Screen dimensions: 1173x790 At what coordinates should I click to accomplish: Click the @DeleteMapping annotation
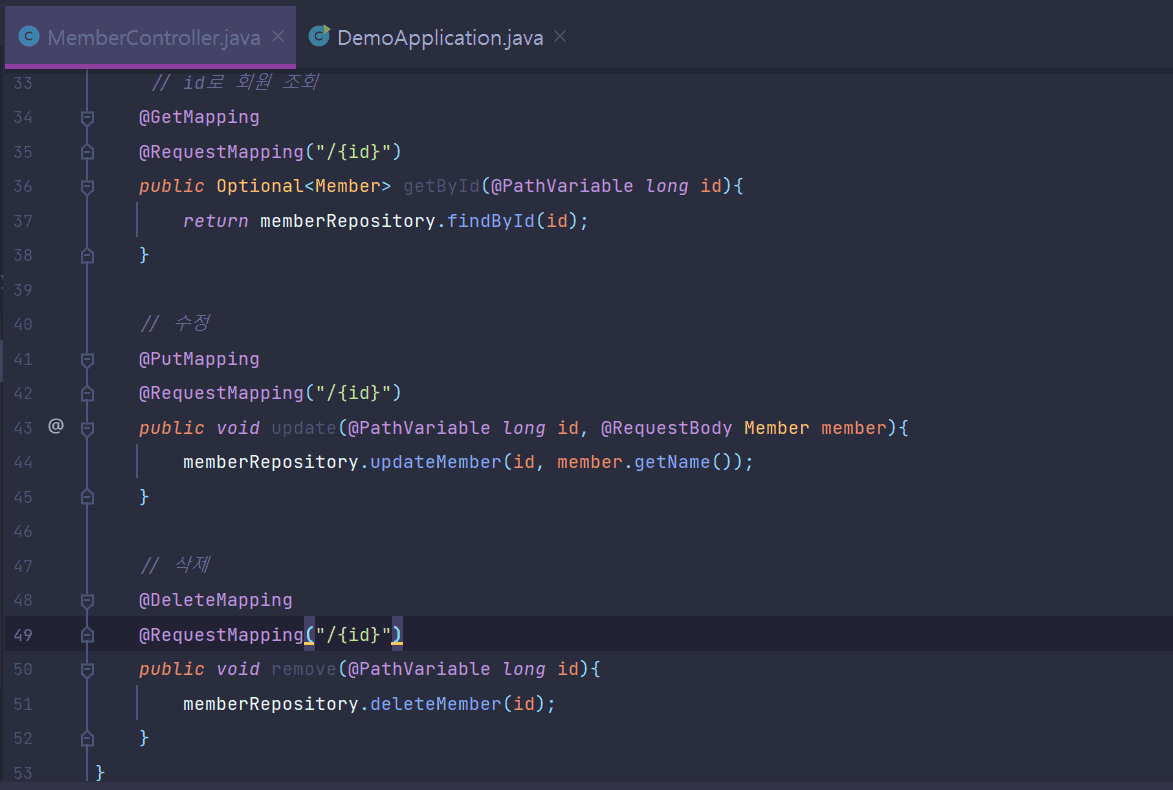pyautogui.click(x=215, y=600)
